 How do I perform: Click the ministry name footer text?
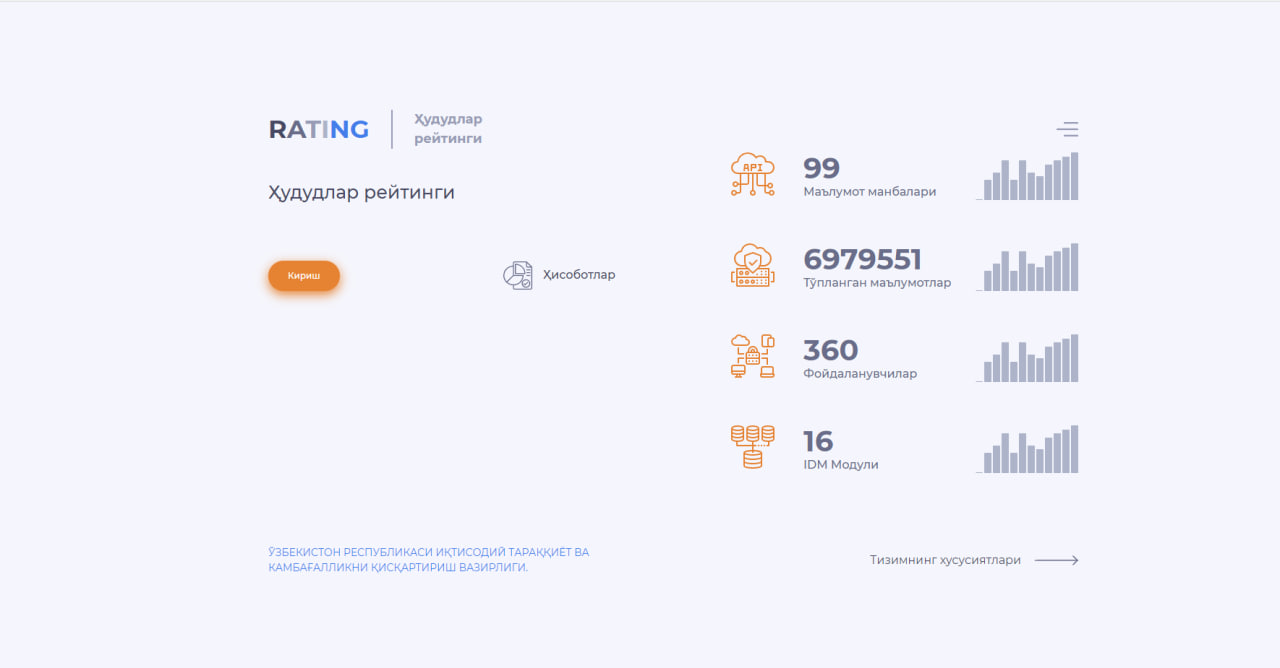[429, 560]
